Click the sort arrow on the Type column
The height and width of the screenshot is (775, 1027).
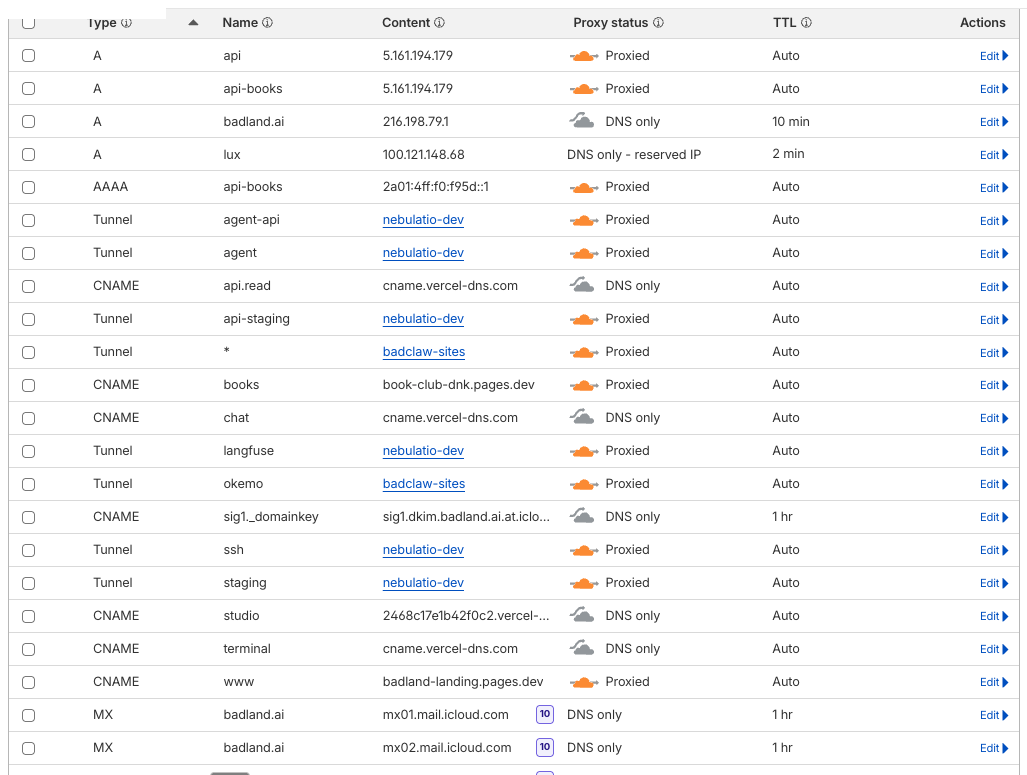192,22
